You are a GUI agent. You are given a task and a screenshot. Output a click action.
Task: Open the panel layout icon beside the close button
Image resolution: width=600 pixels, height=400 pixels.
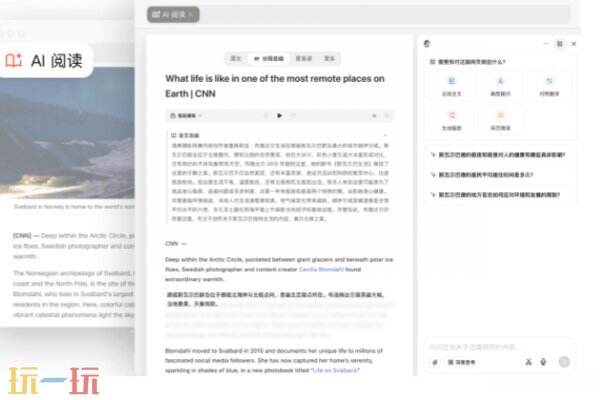(559, 44)
